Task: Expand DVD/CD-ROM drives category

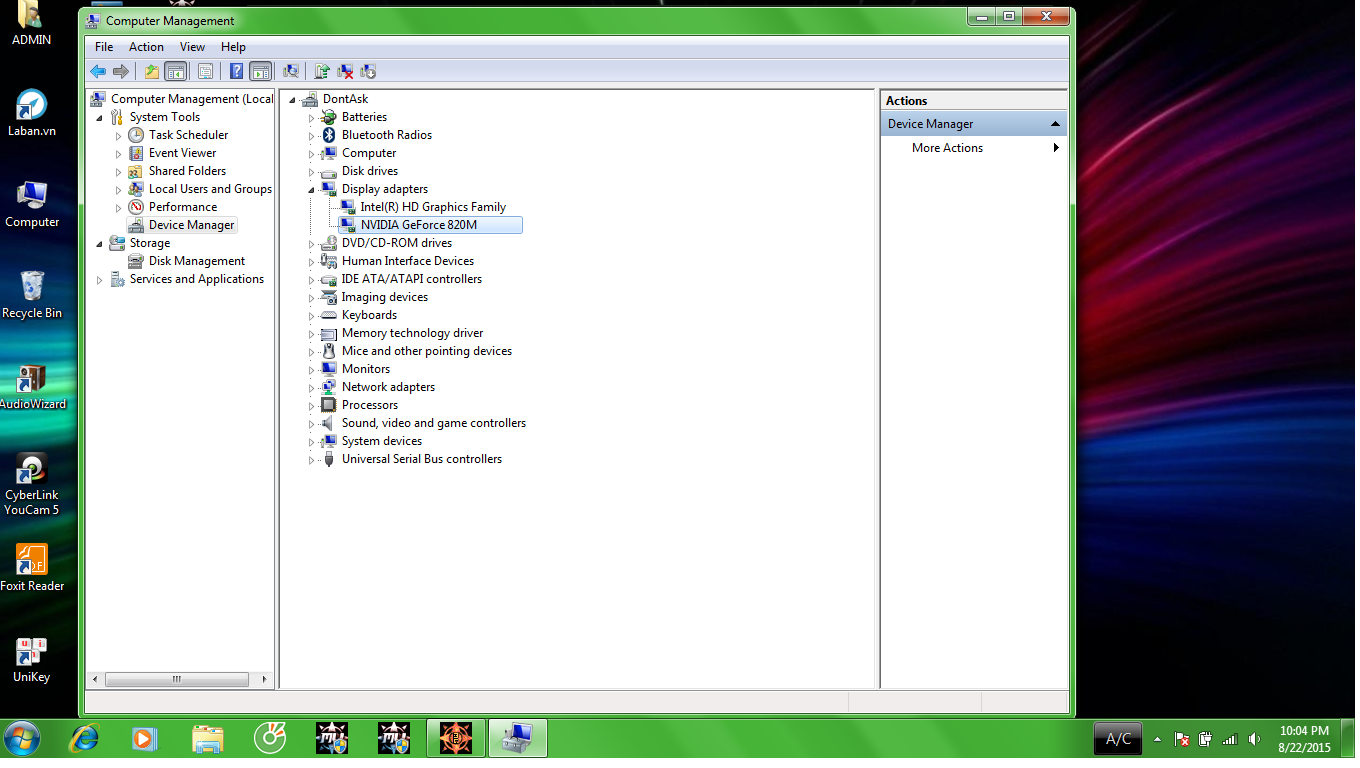Action: (311, 243)
